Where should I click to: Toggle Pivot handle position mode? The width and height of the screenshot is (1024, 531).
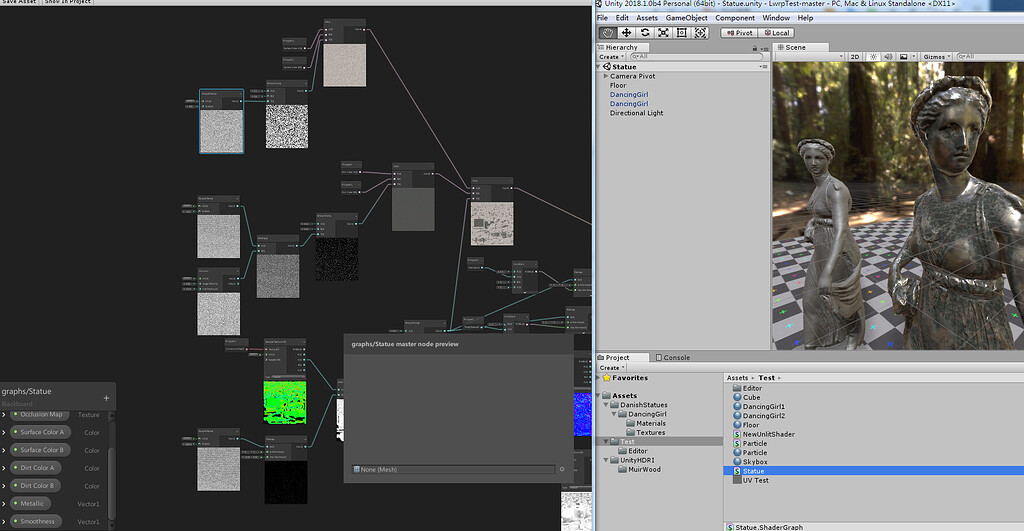click(x=739, y=33)
